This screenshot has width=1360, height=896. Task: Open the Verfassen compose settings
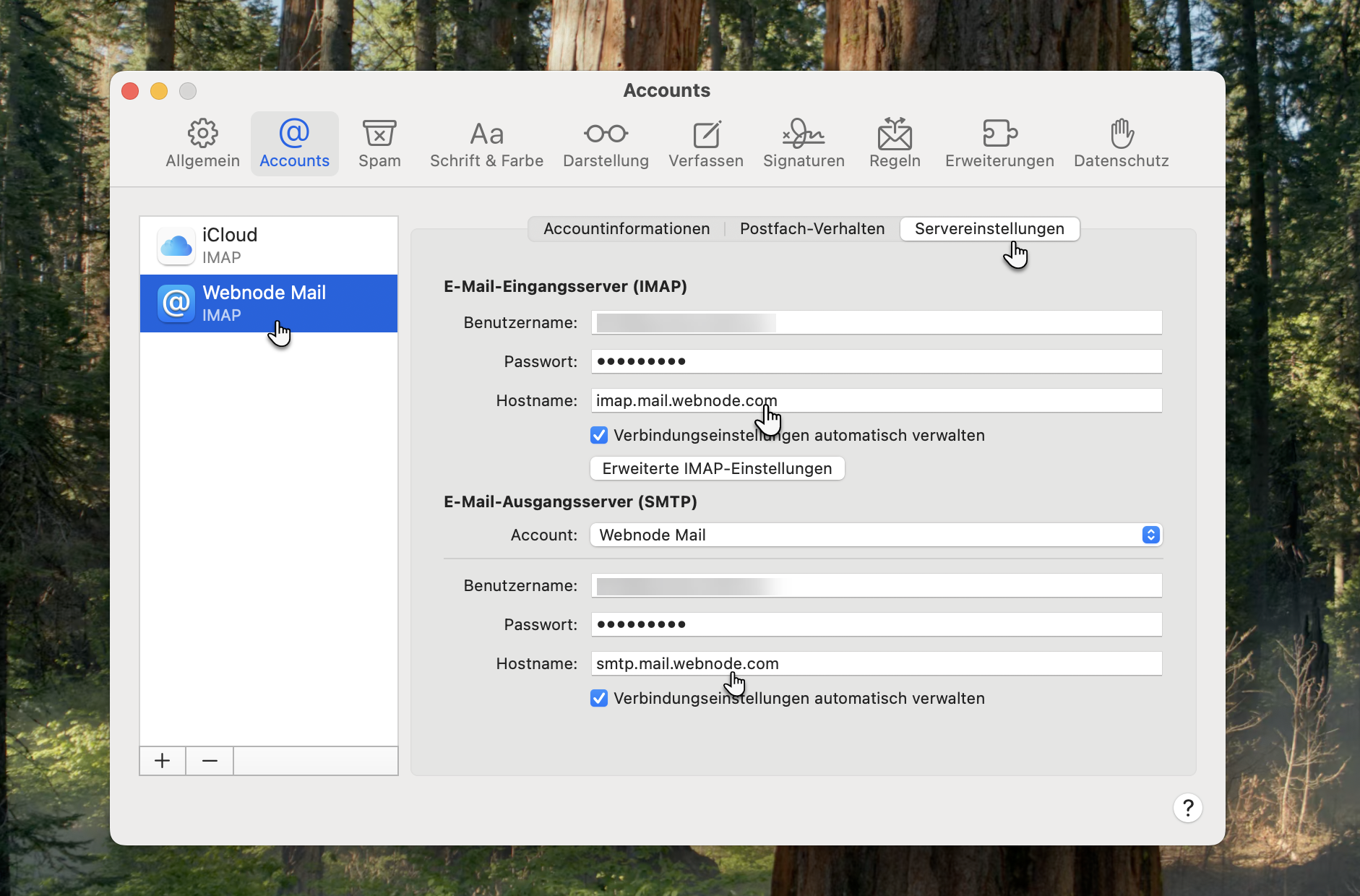[x=705, y=144]
